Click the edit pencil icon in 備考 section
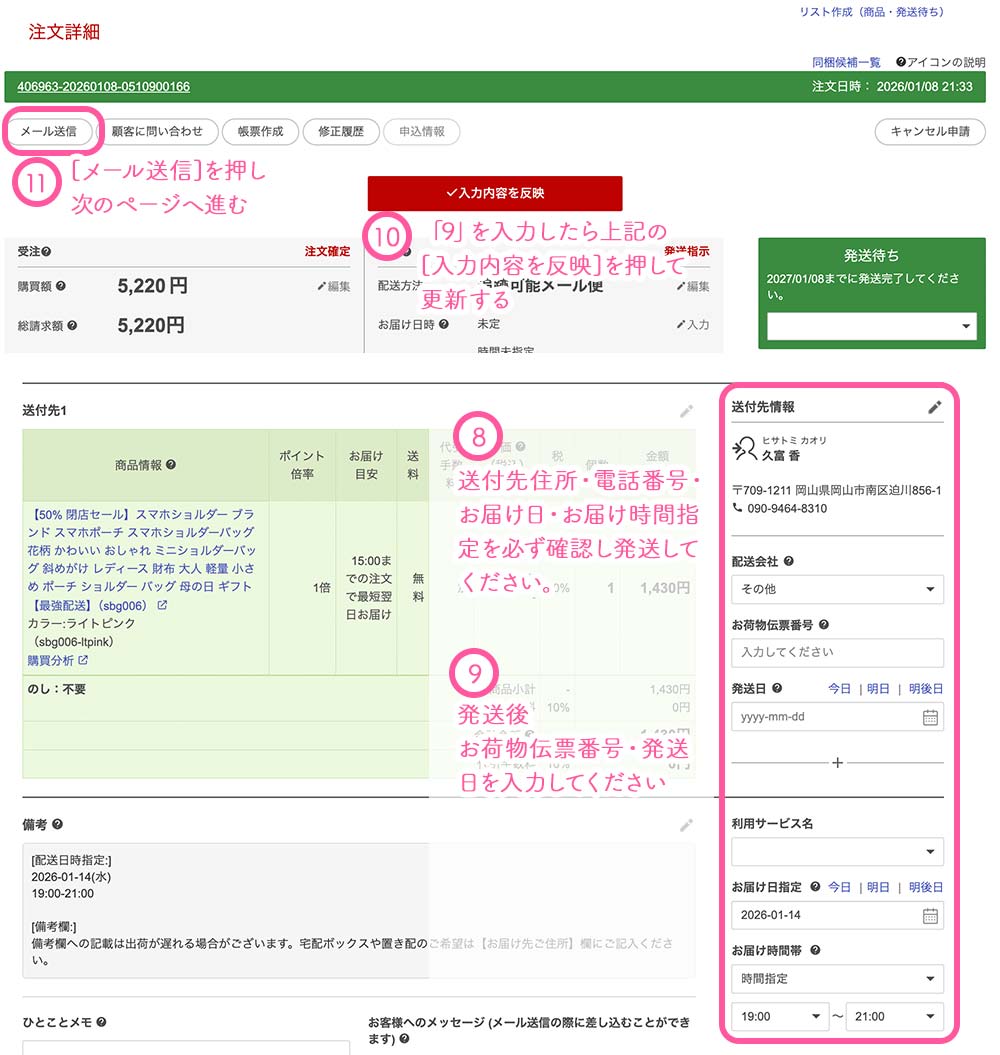 (x=686, y=825)
